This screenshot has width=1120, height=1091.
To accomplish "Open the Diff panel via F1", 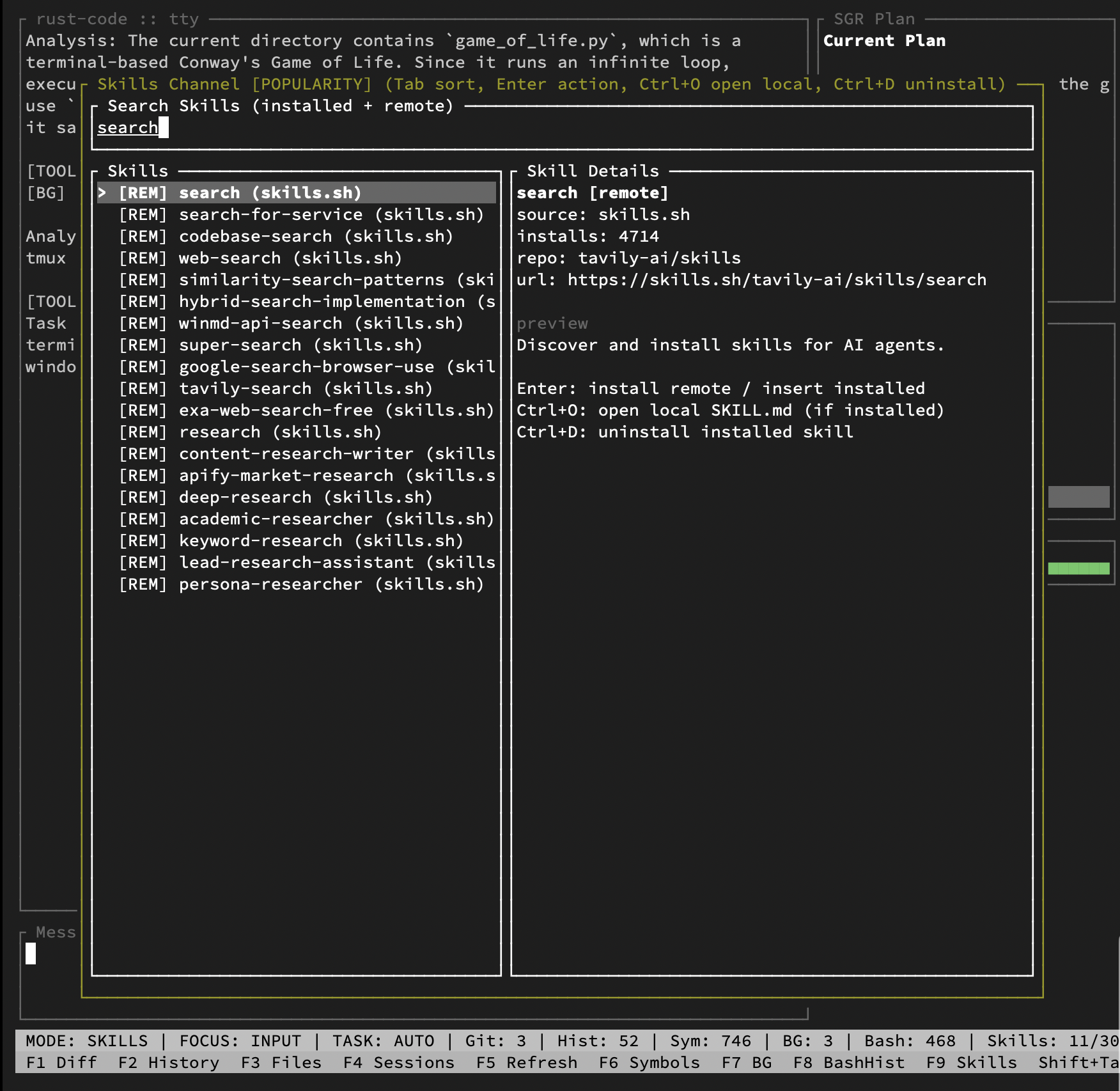I will point(61,1062).
